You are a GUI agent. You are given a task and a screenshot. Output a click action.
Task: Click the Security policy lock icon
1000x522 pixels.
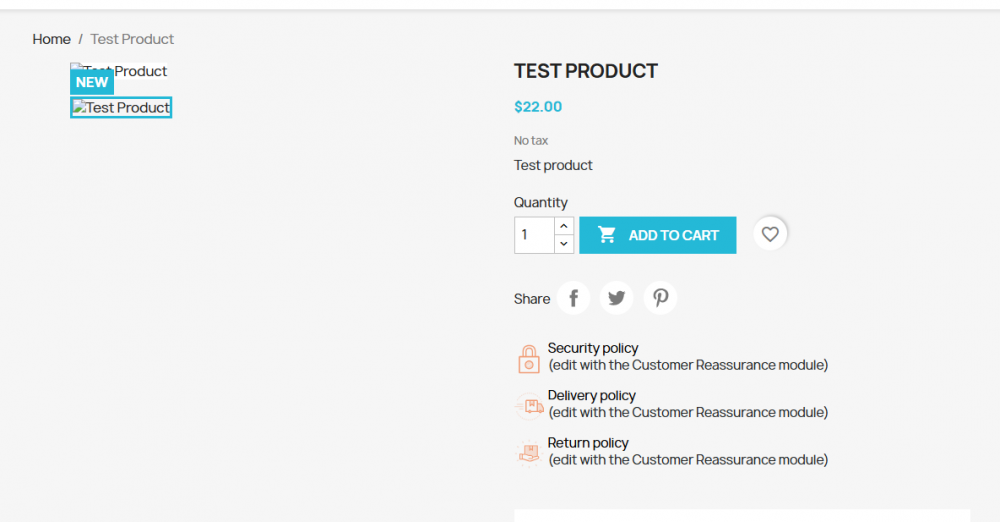[x=529, y=358]
